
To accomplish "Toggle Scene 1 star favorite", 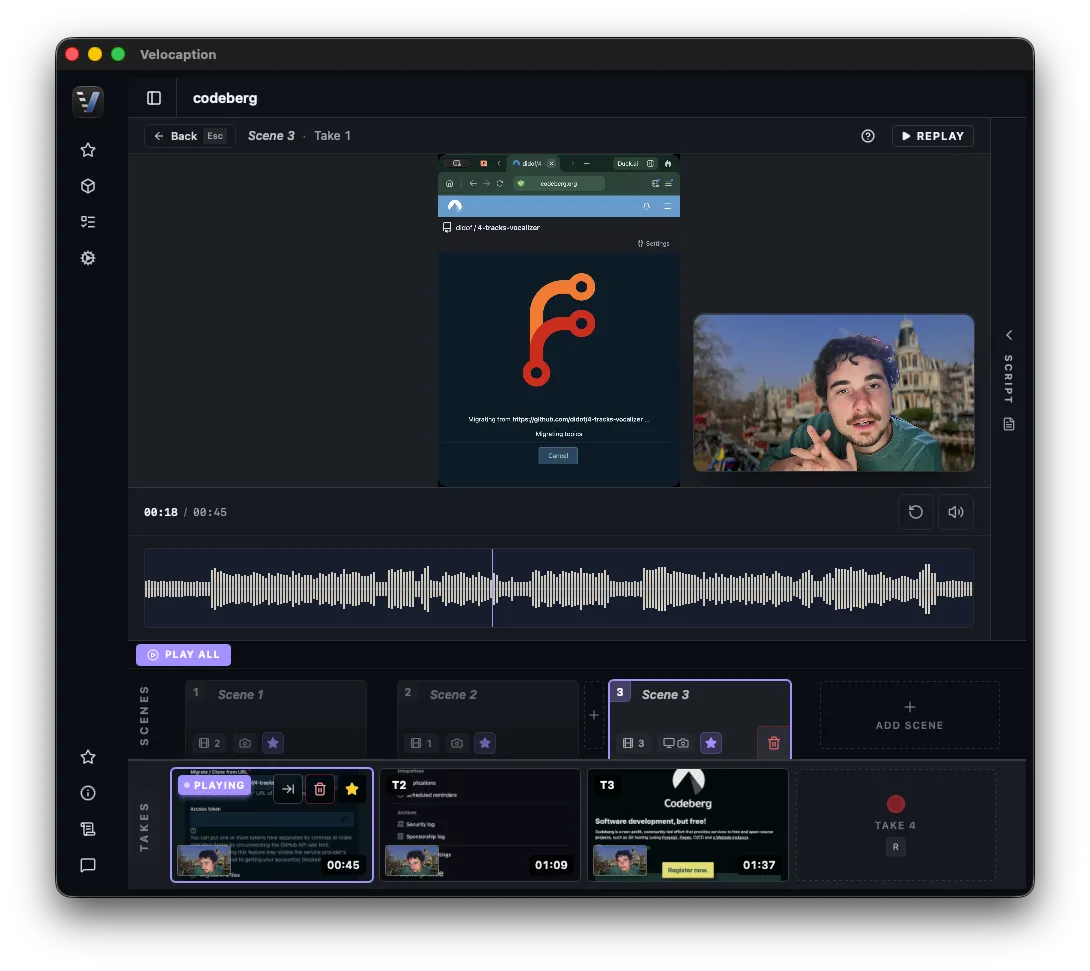I will tap(273, 743).
